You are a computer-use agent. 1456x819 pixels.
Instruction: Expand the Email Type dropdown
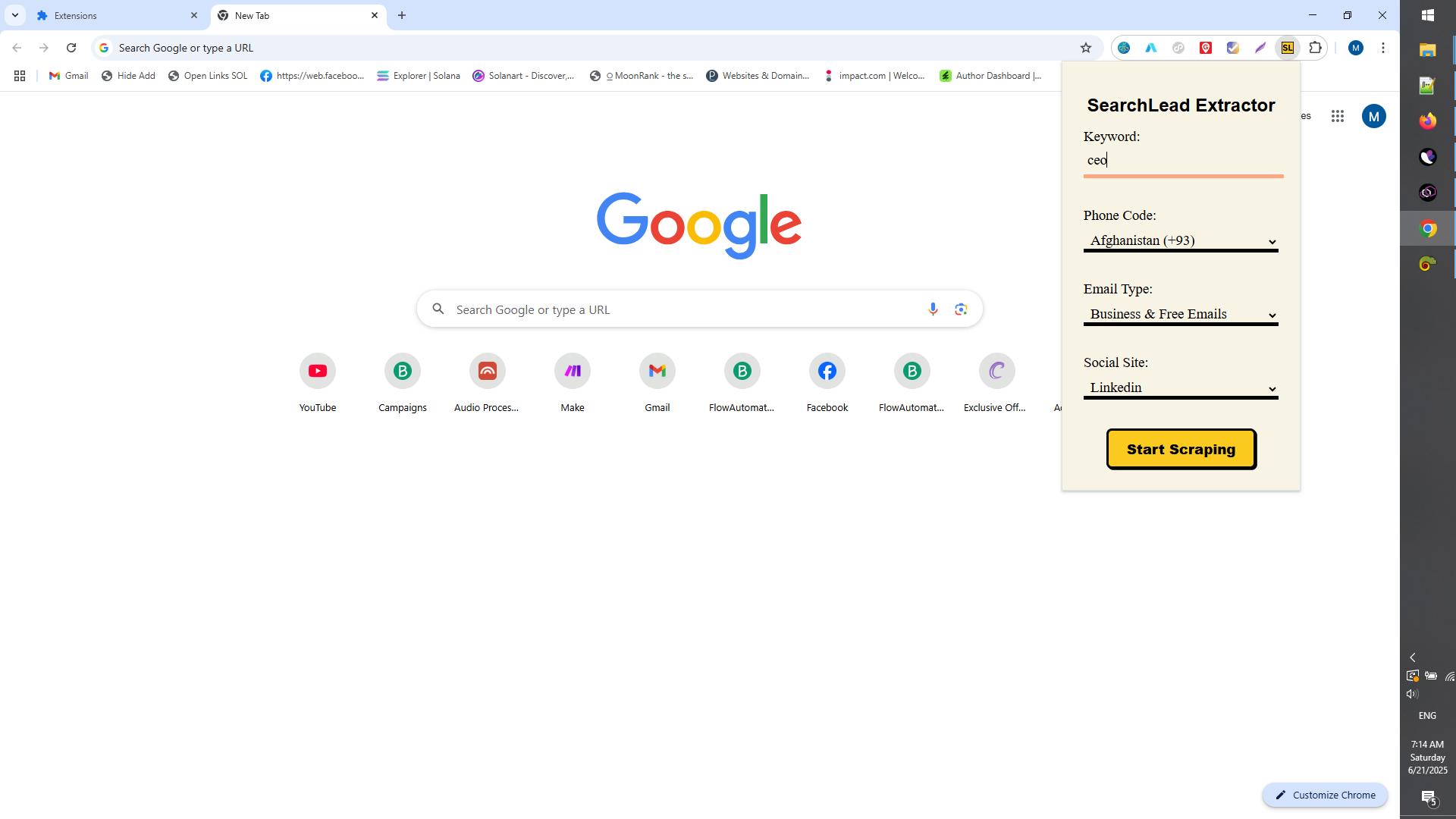(x=1180, y=314)
